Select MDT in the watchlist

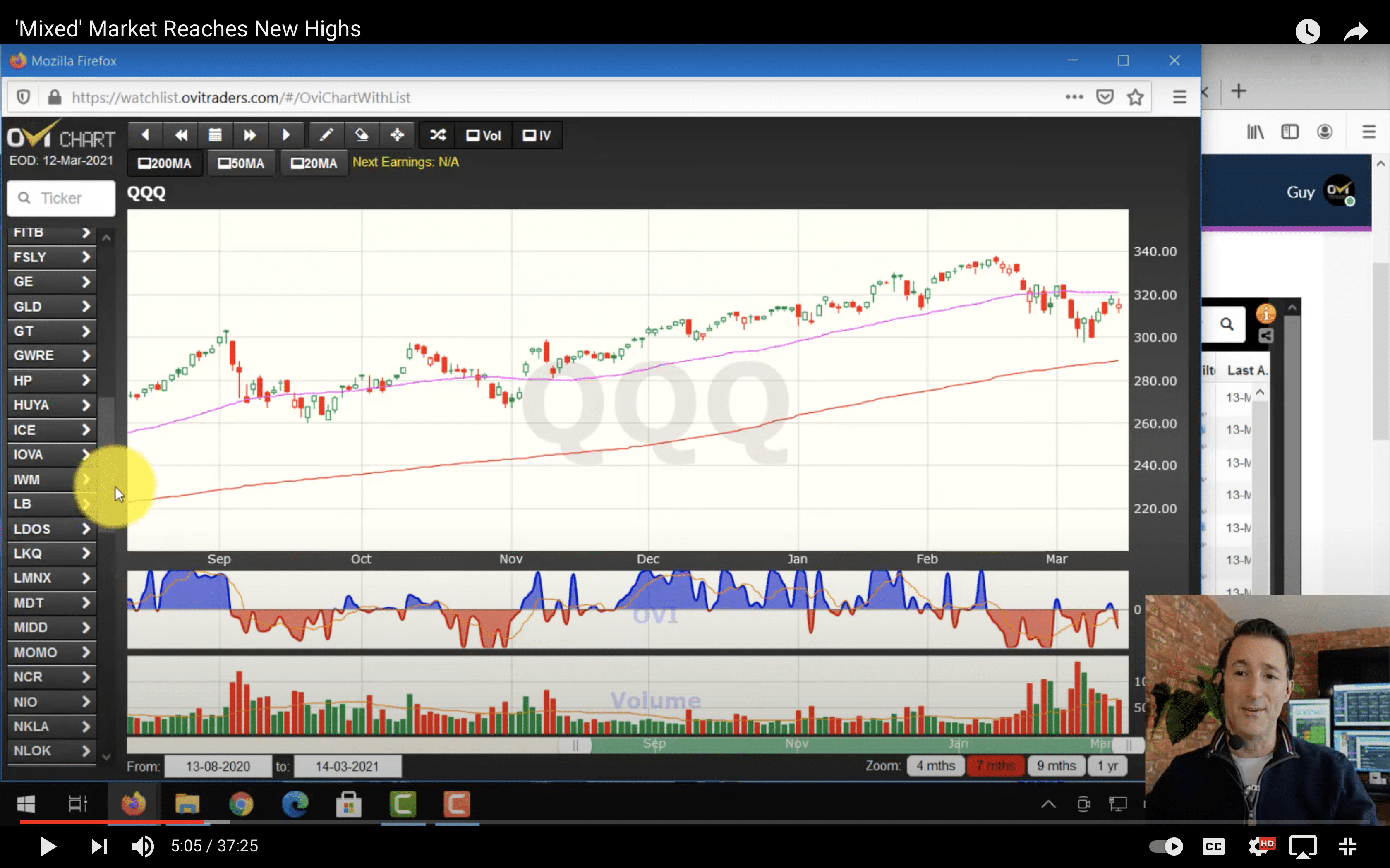[52, 603]
